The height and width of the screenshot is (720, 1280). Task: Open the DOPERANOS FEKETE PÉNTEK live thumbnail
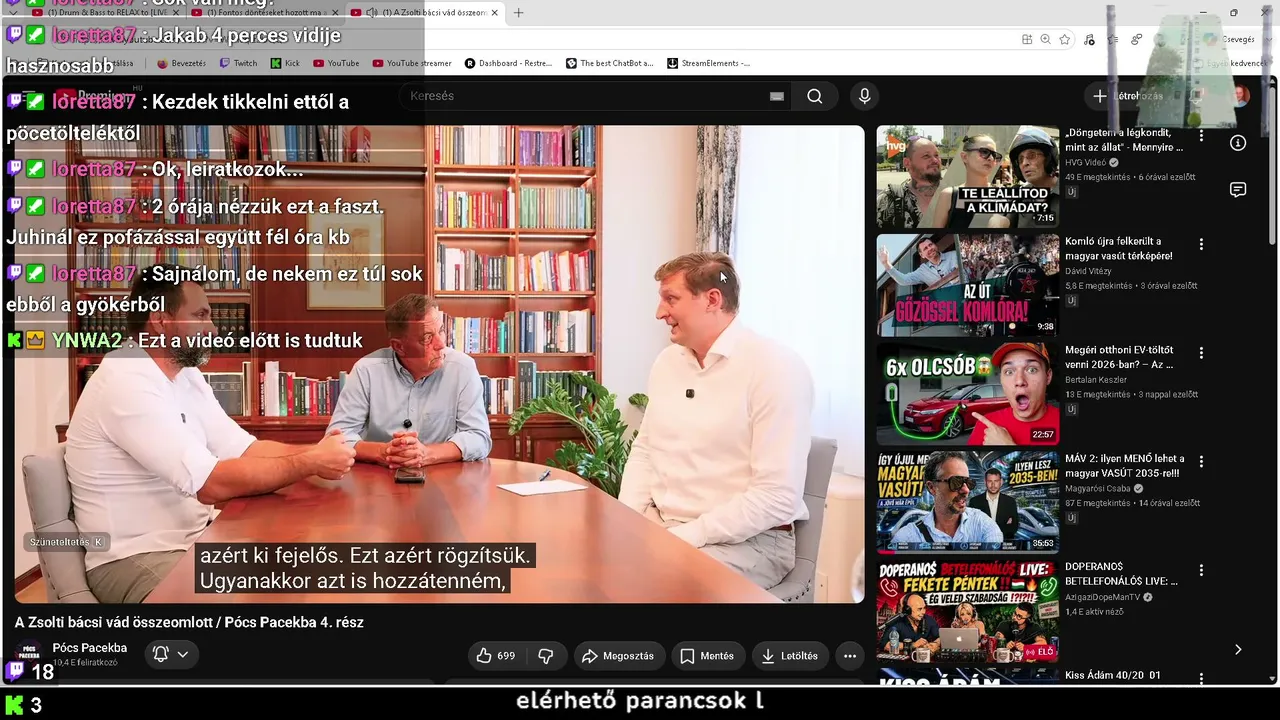tap(968, 611)
